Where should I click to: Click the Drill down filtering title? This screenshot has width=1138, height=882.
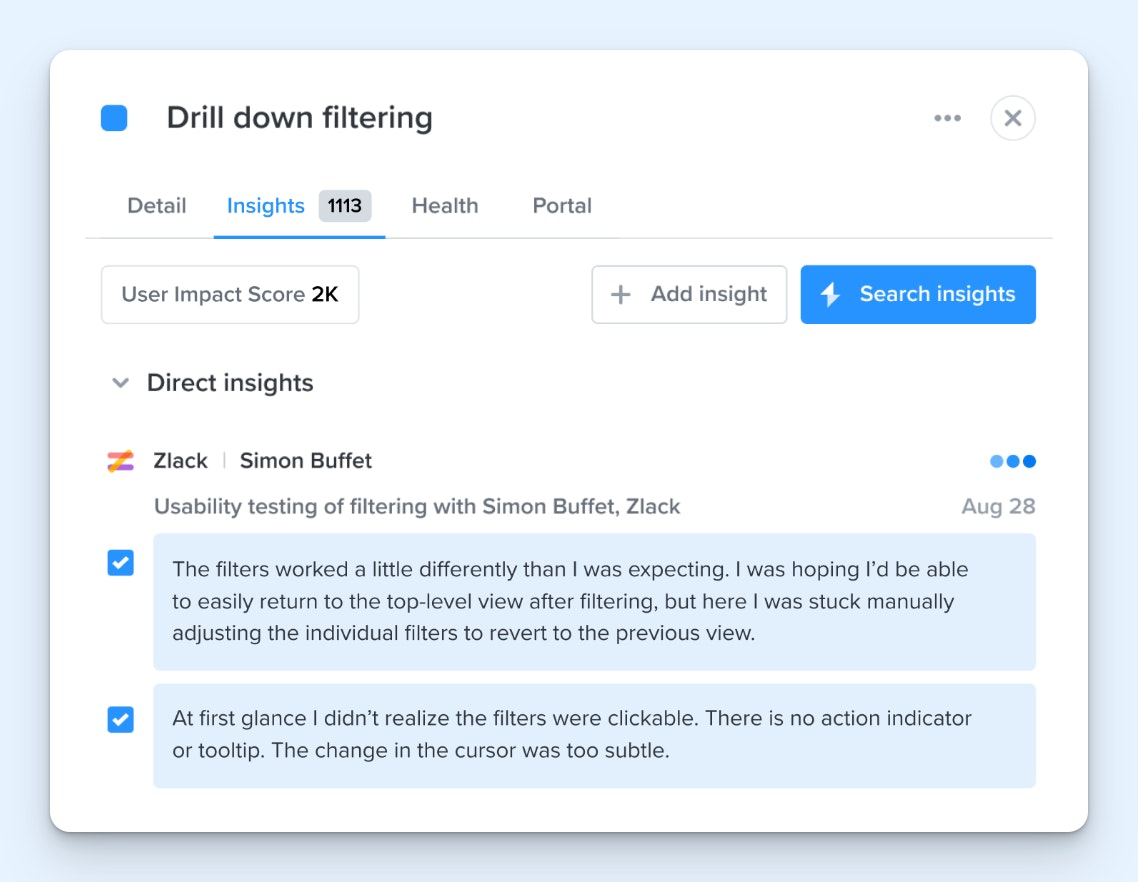pos(299,118)
